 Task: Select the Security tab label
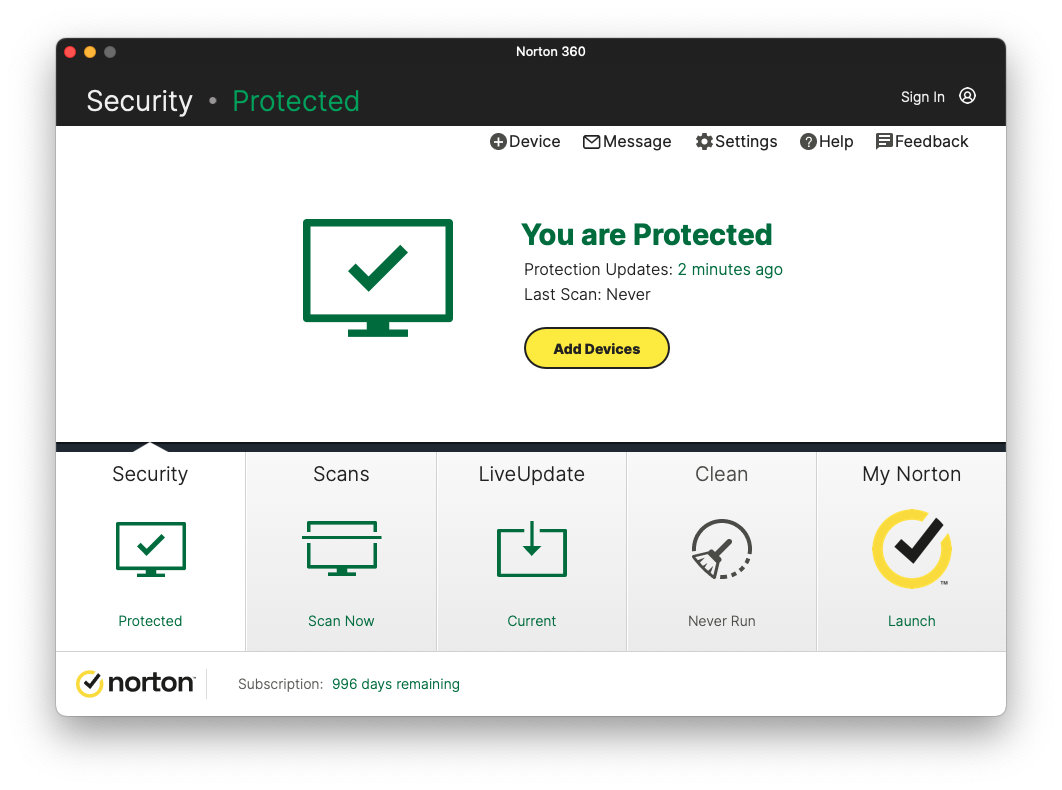tap(150, 474)
